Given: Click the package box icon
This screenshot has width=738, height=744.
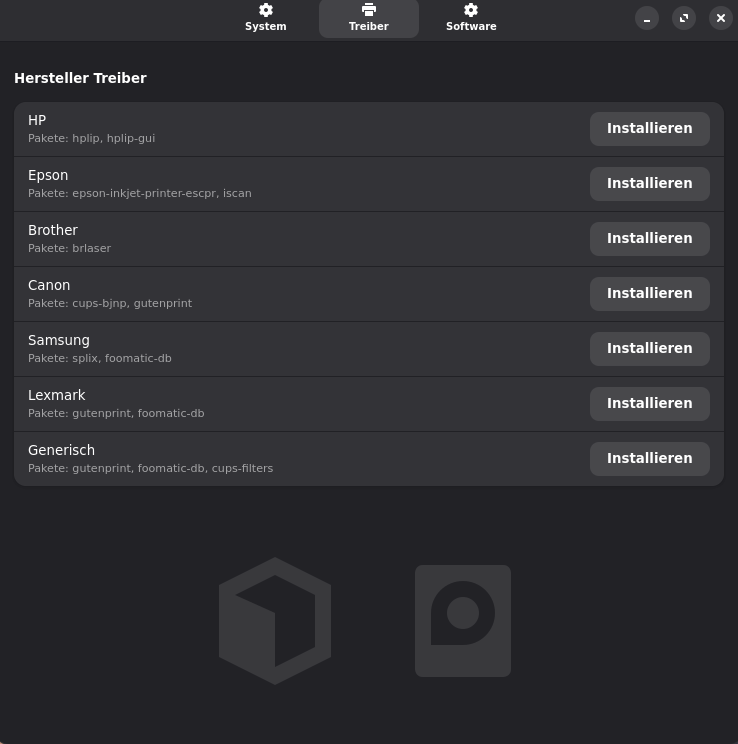Looking at the screenshot, I should click(275, 621).
